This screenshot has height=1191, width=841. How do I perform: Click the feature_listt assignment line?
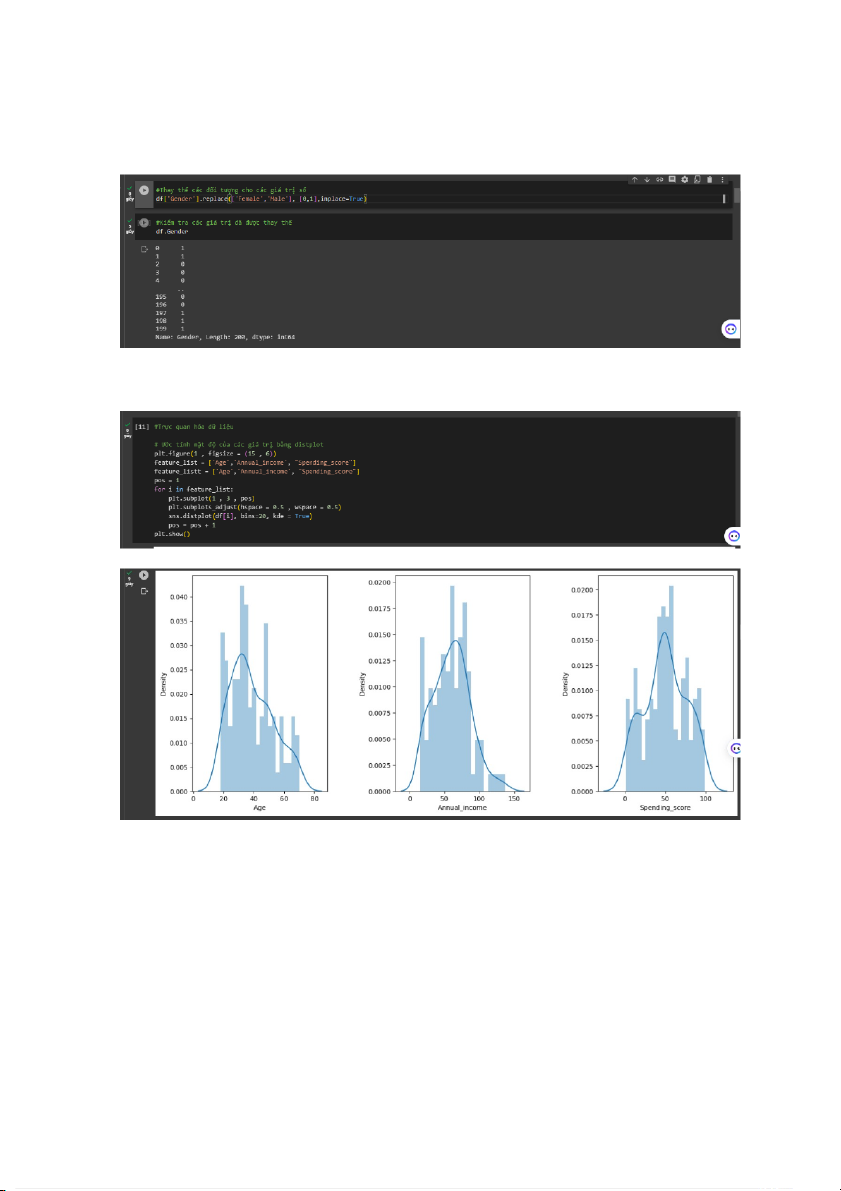[x=258, y=472]
